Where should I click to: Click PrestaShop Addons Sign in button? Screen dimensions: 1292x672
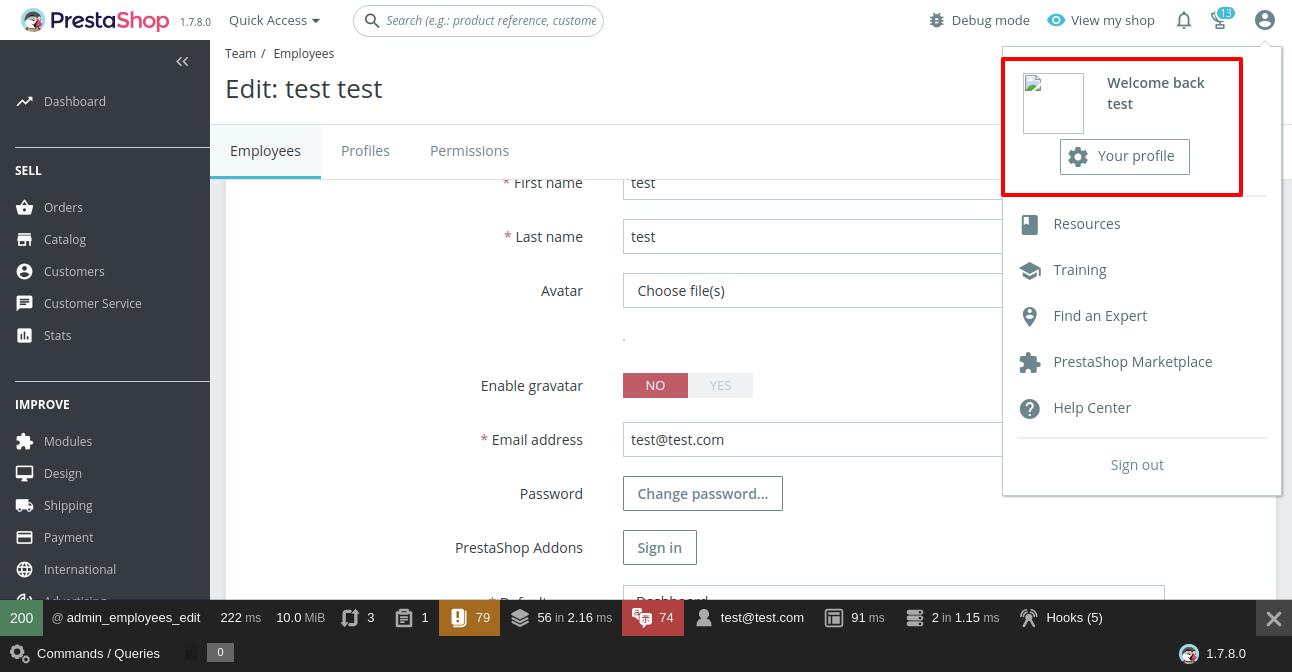click(660, 548)
